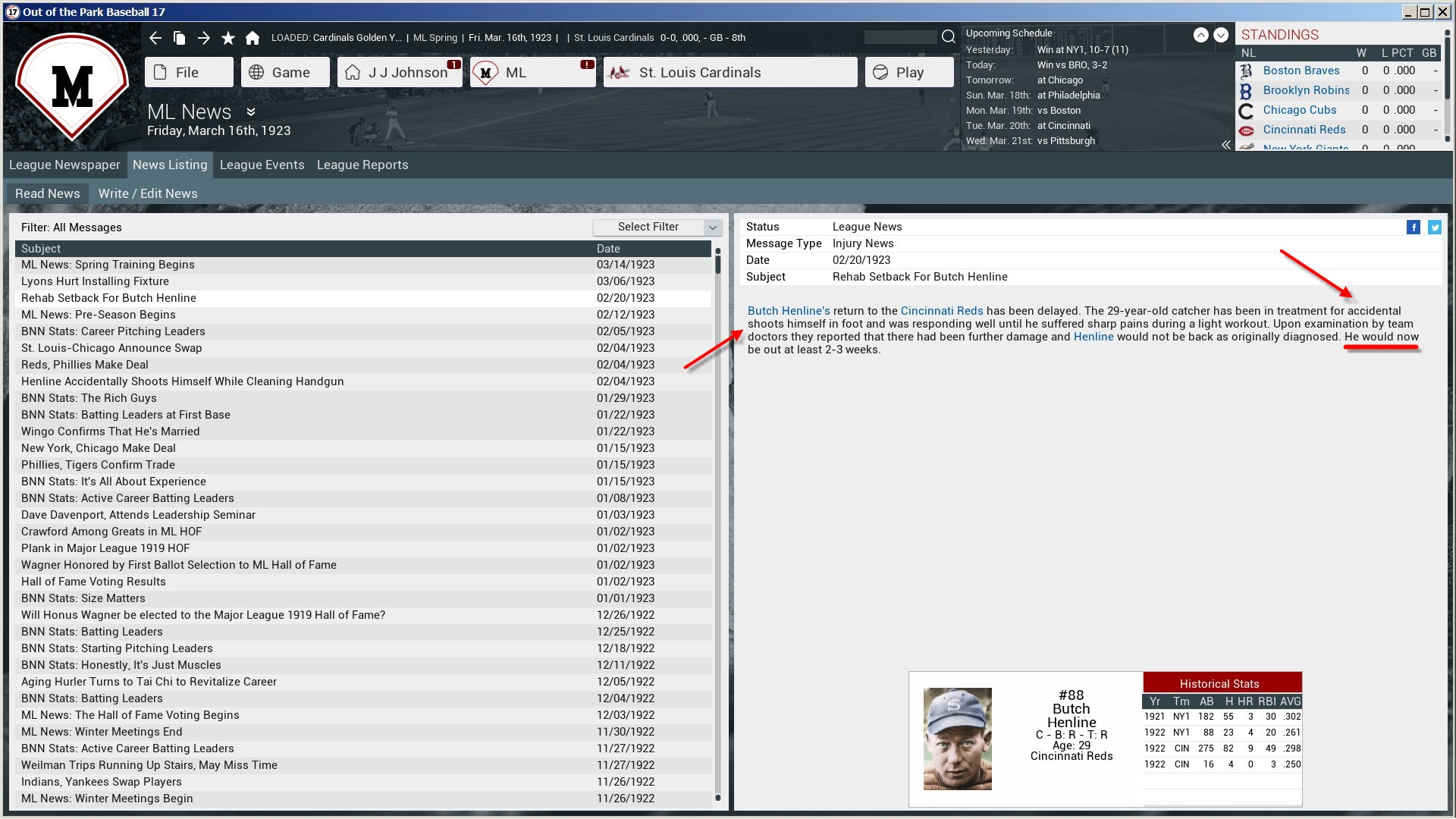This screenshot has height=819, width=1456.
Task: Expand the ML News page dropdown chevron
Action: pyautogui.click(x=251, y=111)
